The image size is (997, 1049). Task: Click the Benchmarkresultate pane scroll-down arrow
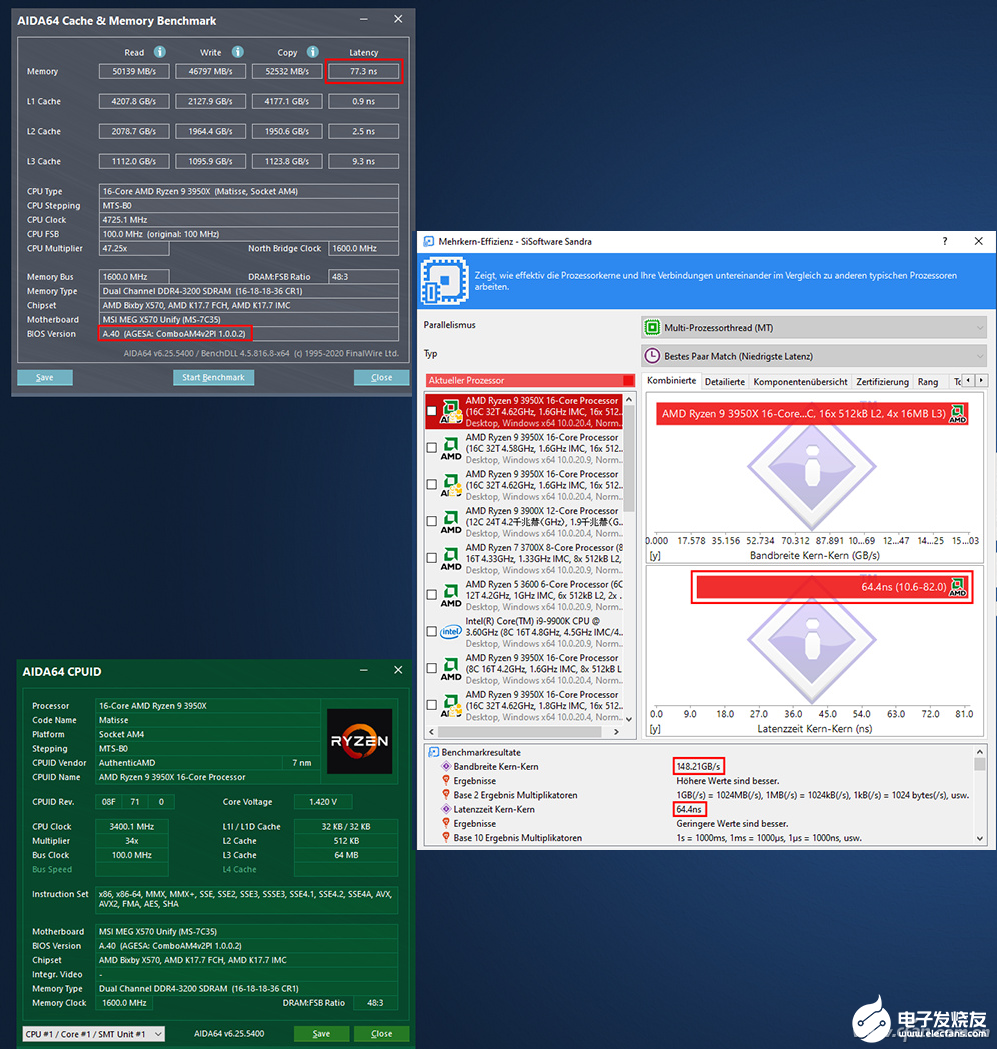point(980,838)
